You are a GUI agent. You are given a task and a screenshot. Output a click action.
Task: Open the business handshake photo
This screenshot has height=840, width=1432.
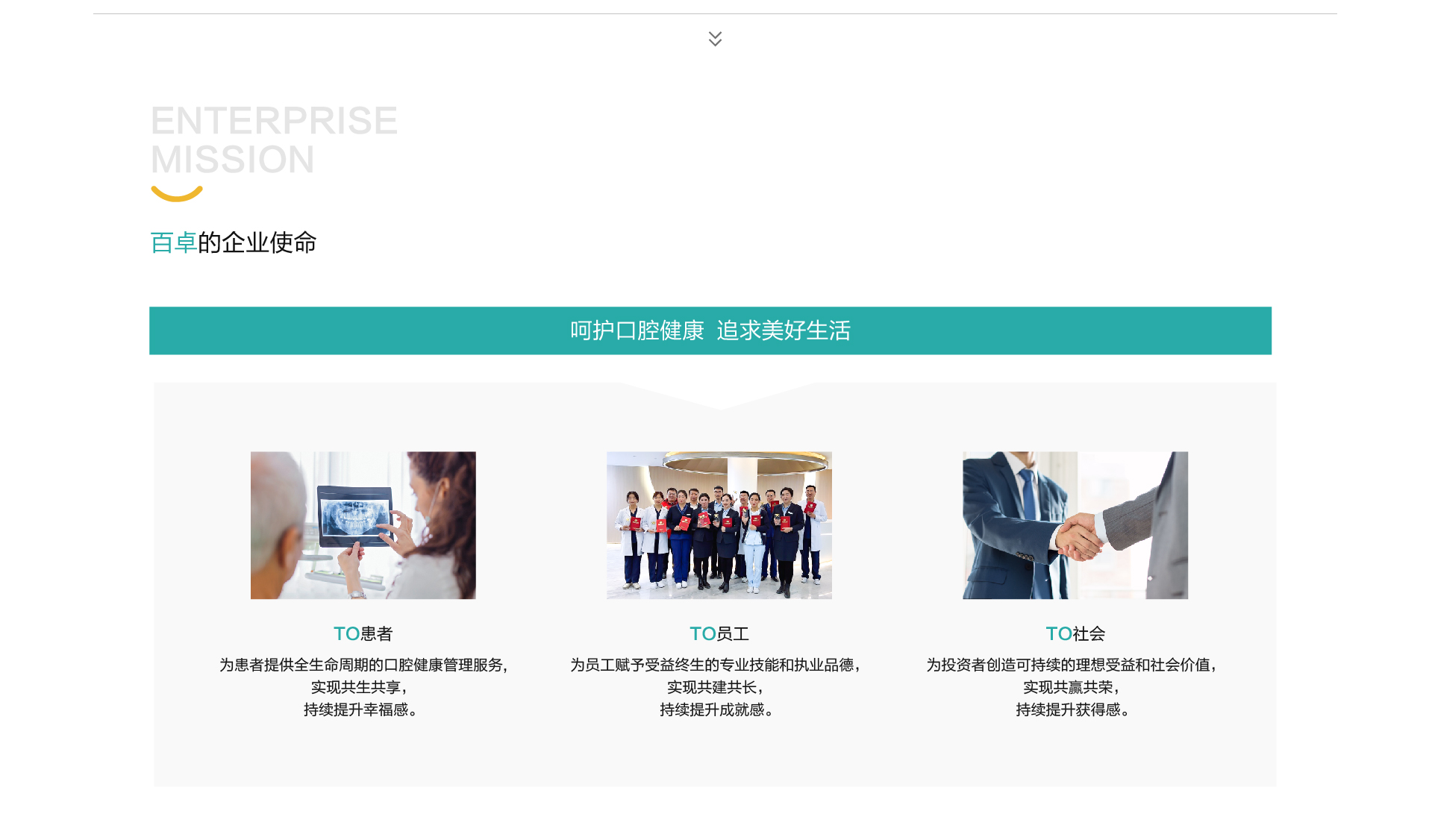[1075, 525]
